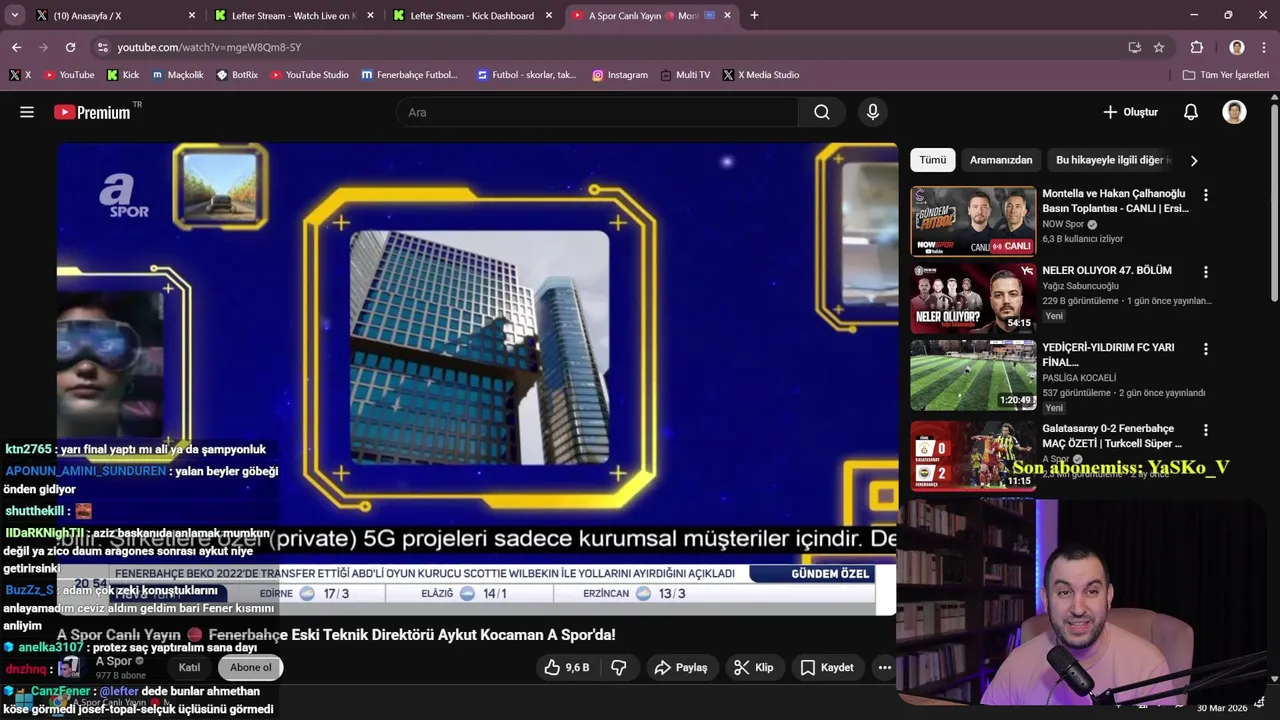Open the A Spor channel name
1280x720 pixels.
[x=113, y=661]
